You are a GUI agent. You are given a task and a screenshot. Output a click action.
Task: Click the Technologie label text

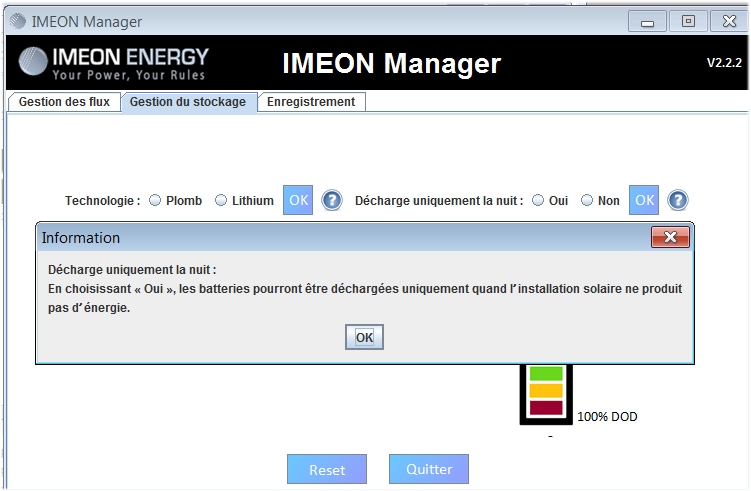[102, 201]
